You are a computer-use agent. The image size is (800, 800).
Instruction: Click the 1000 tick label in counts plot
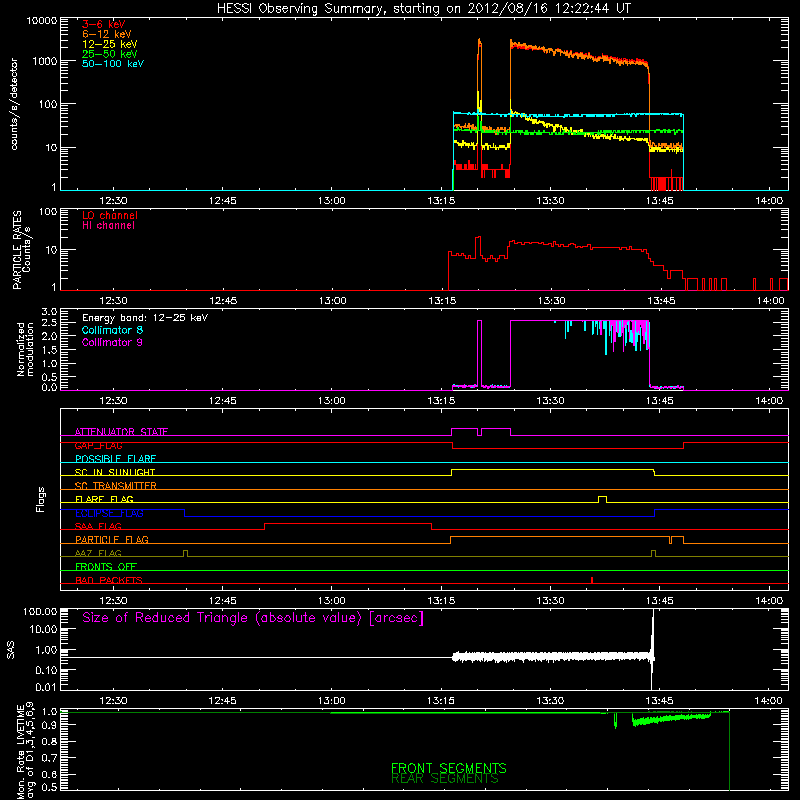point(45,61)
